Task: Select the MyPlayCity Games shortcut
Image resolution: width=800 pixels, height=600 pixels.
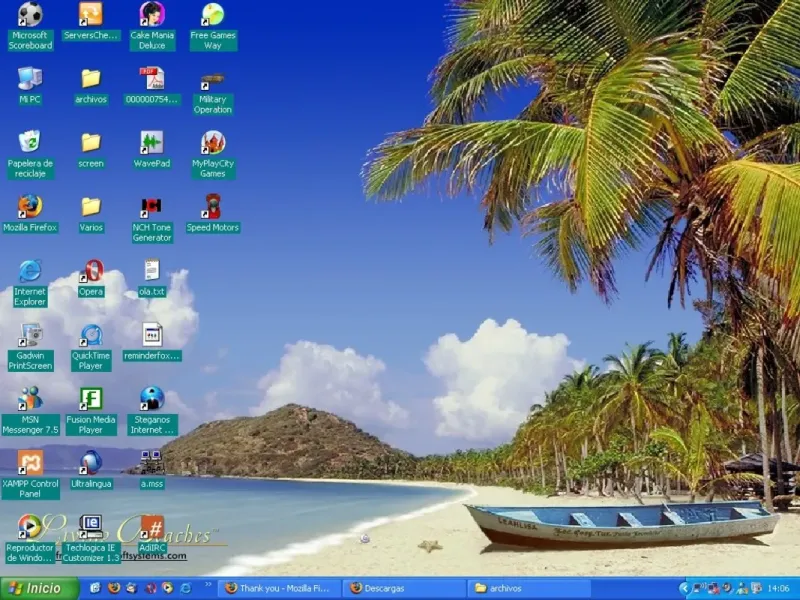Action: pyautogui.click(x=213, y=154)
